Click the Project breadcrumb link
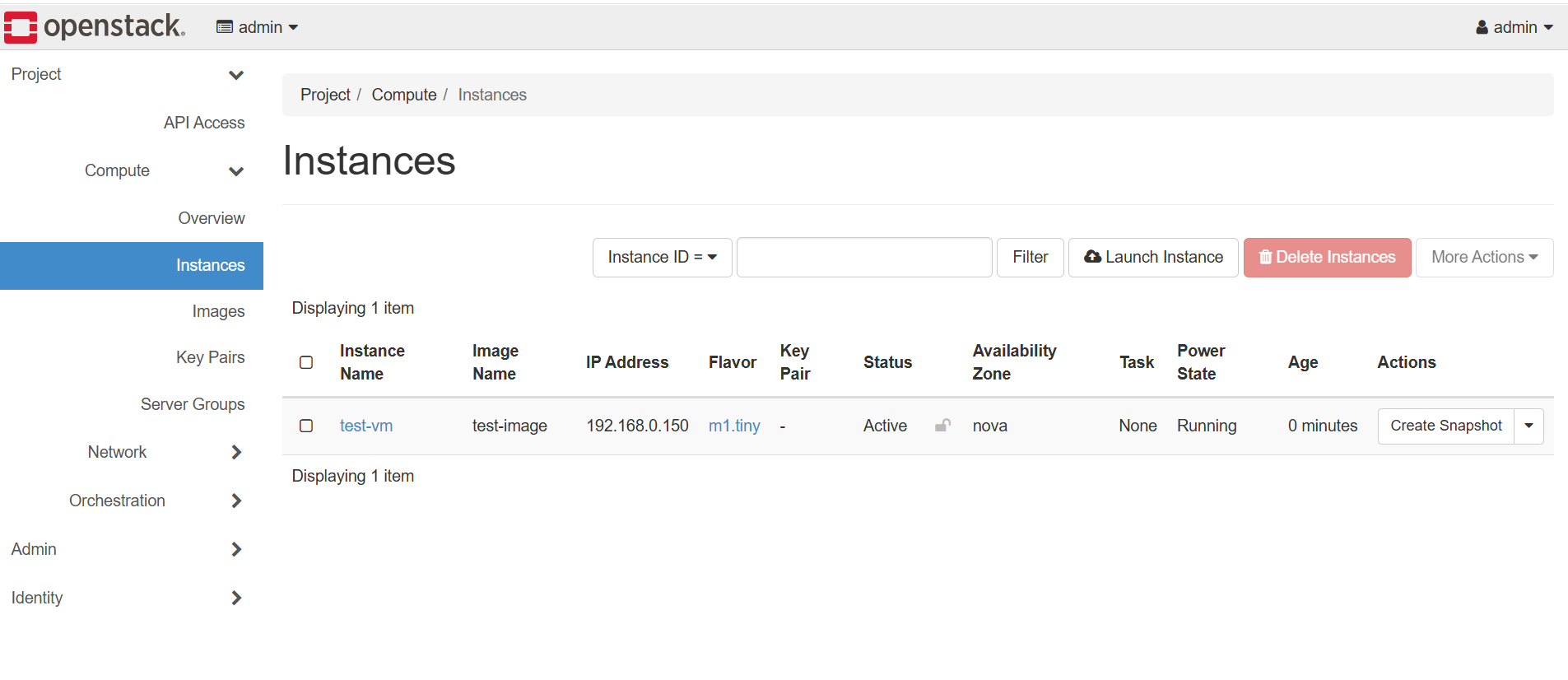This screenshot has height=680, width=1568. pos(325,95)
